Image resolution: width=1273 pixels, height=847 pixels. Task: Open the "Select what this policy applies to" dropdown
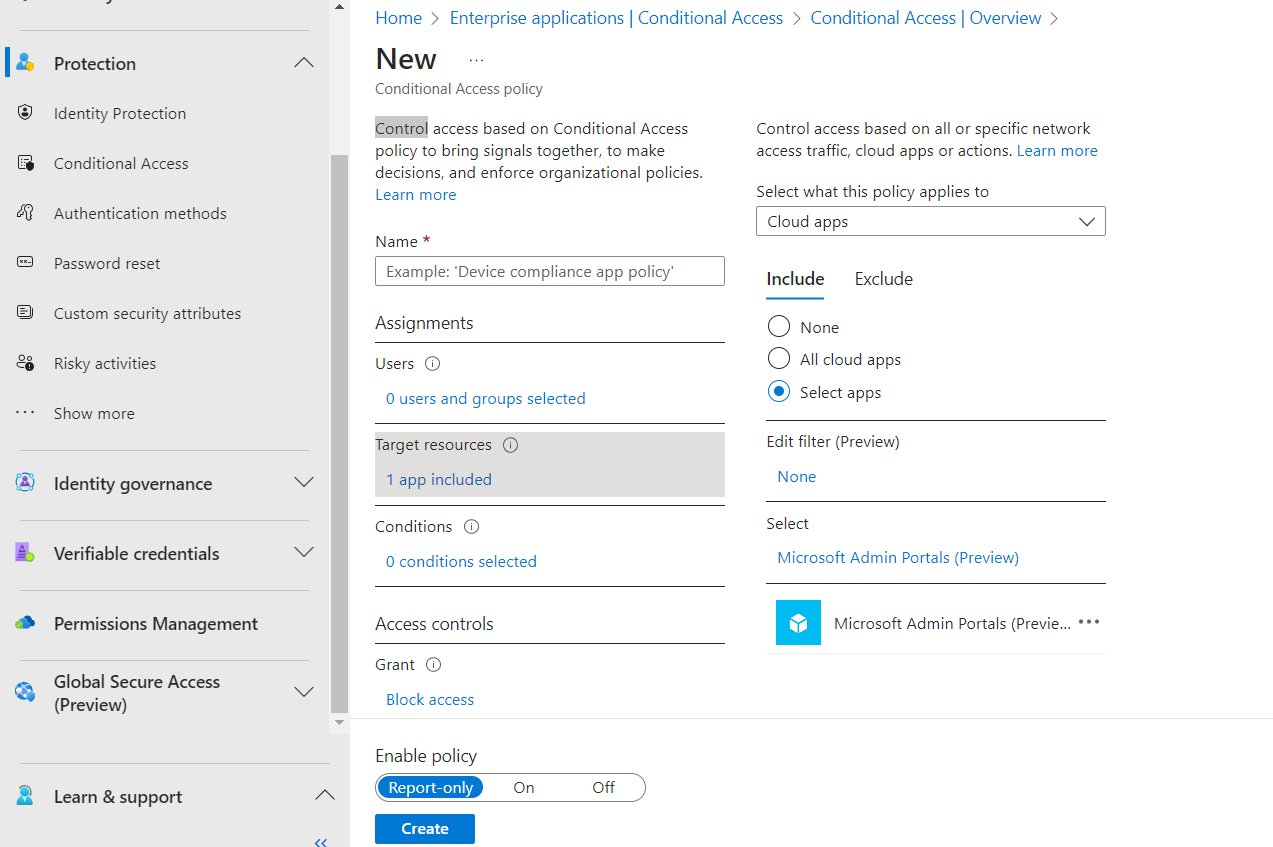(x=930, y=221)
